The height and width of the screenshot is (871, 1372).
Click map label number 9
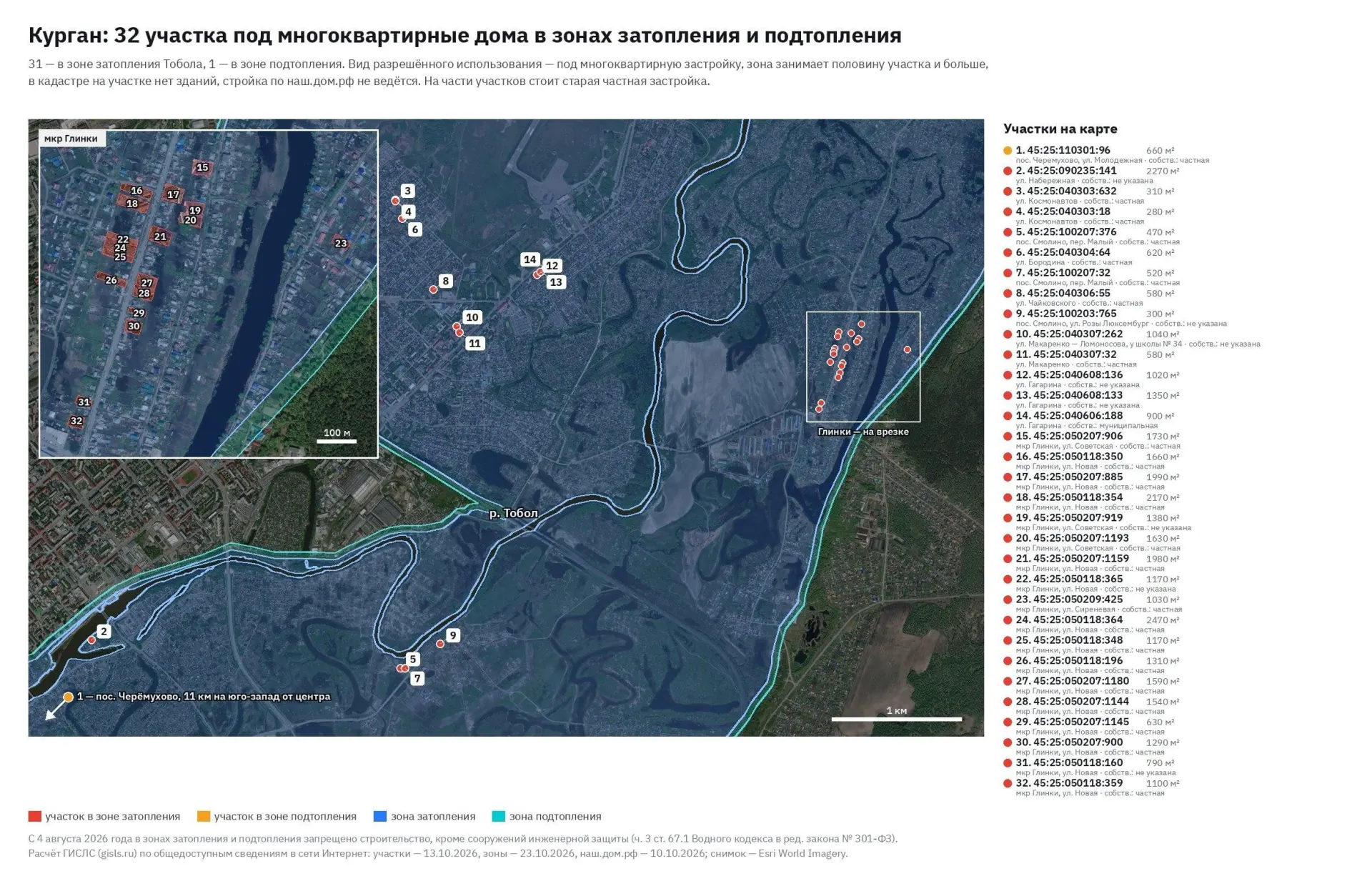[x=452, y=635]
